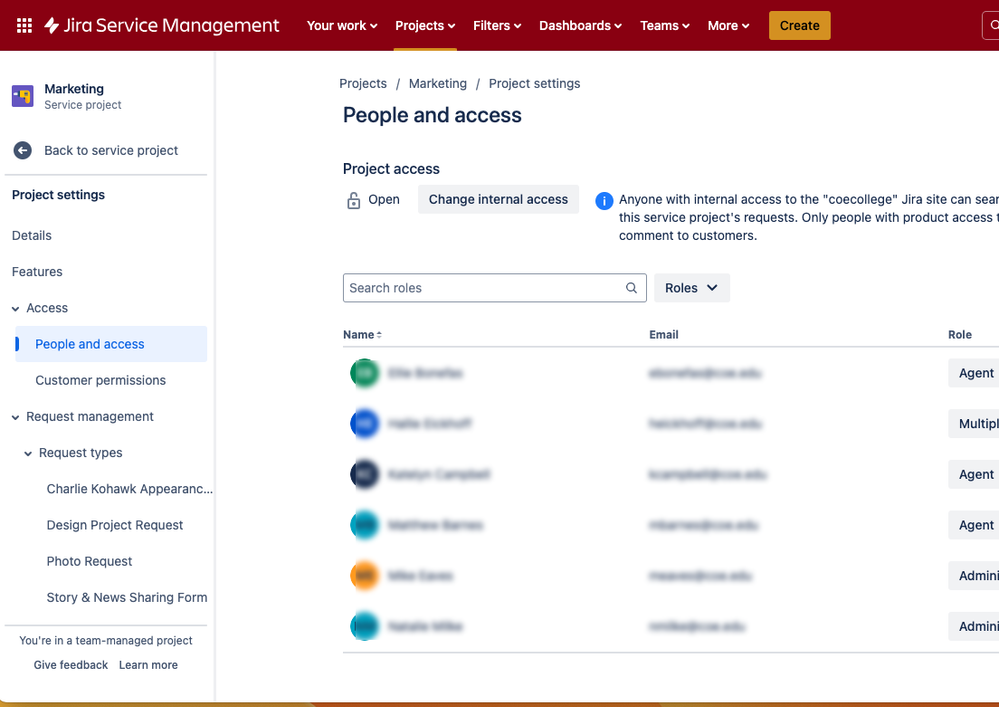999x707 pixels.
Task: Click the back arrow icon beside Back to service project
Action: click(x=22, y=150)
